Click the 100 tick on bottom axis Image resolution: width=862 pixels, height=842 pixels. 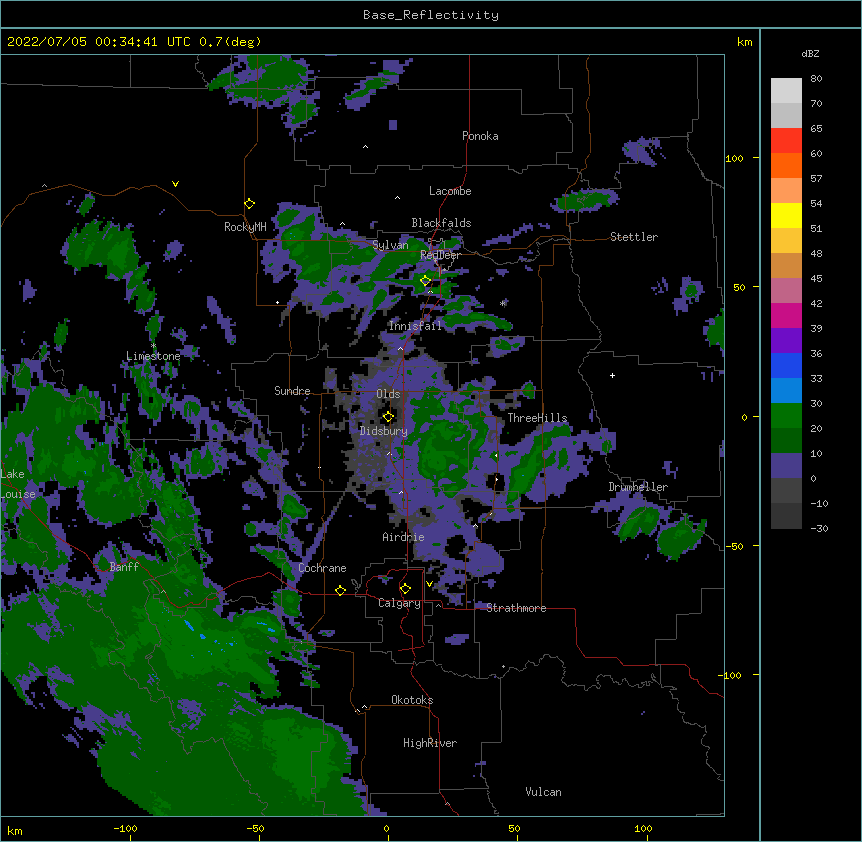coord(643,828)
